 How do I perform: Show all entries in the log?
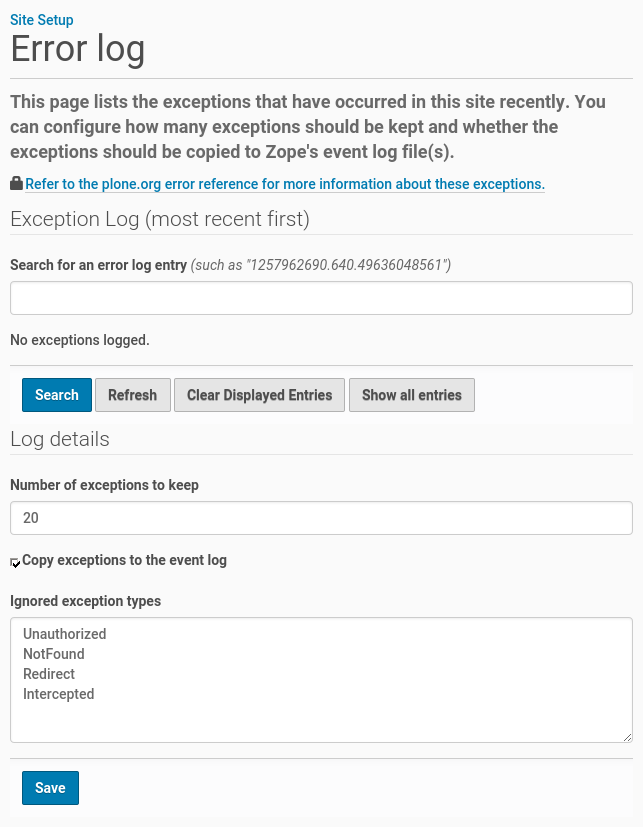pyautogui.click(x=411, y=395)
